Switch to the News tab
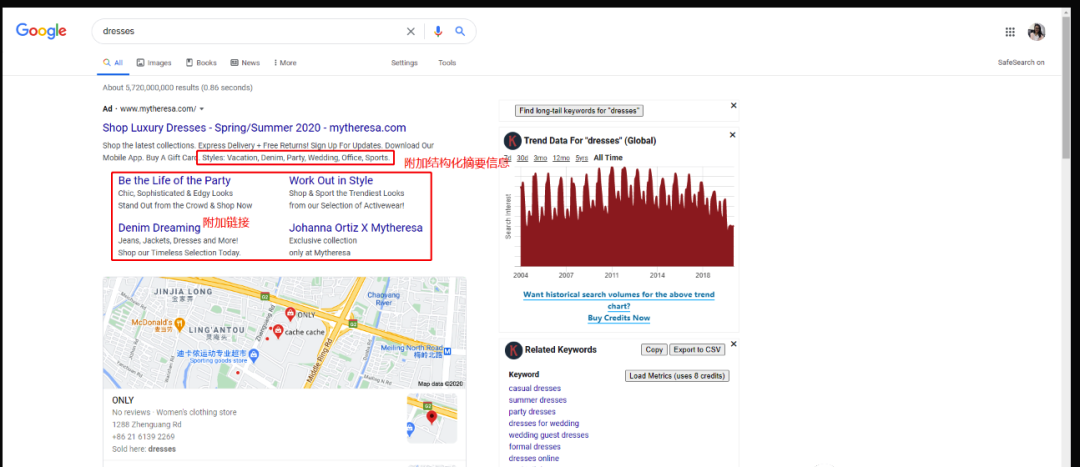This screenshot has height=467, width=1080. click(245, 63)
